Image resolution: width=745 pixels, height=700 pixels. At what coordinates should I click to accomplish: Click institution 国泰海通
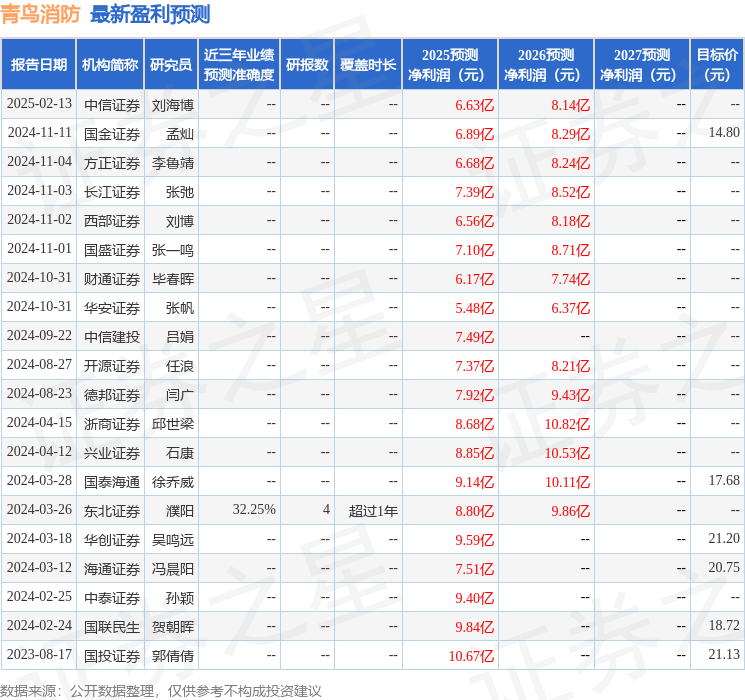(x=112, y=482)
